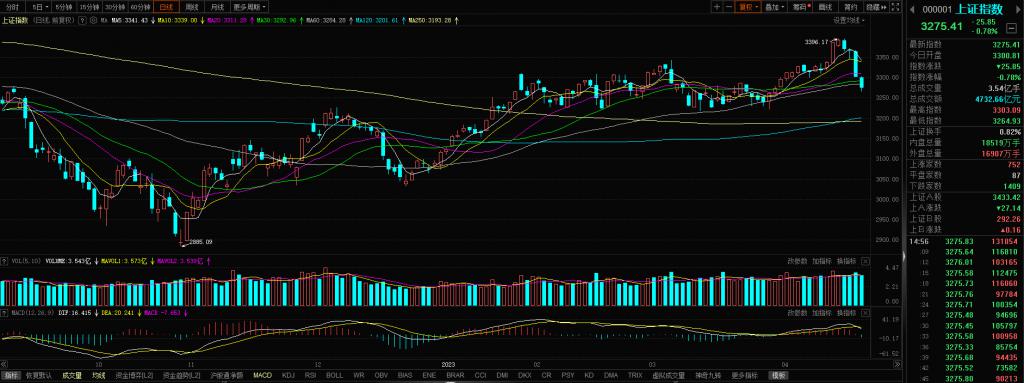Viewport: 1024px width, 383px height.
Task: Toggle the 画线 drawing line mode
Action: tap(826, 7)
